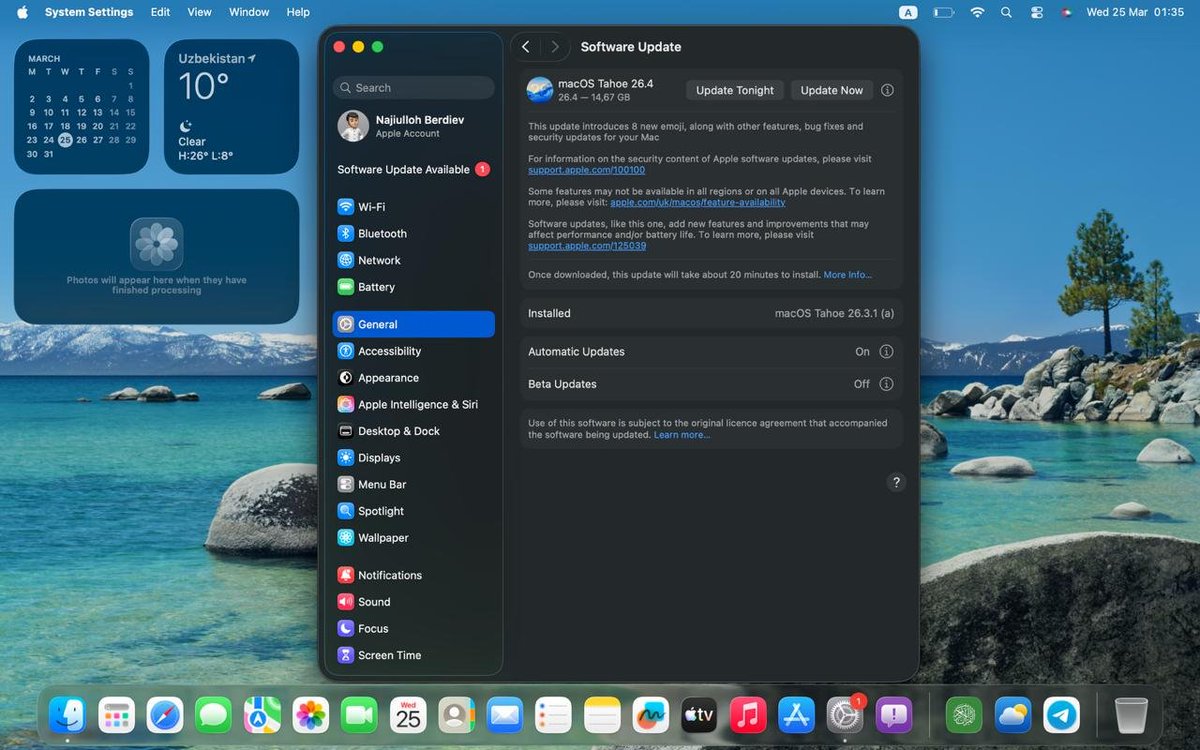The height and width of the screenshot is (750, 1200).
Task: Open the Edit menu
Action: click(x=160, y=12)
